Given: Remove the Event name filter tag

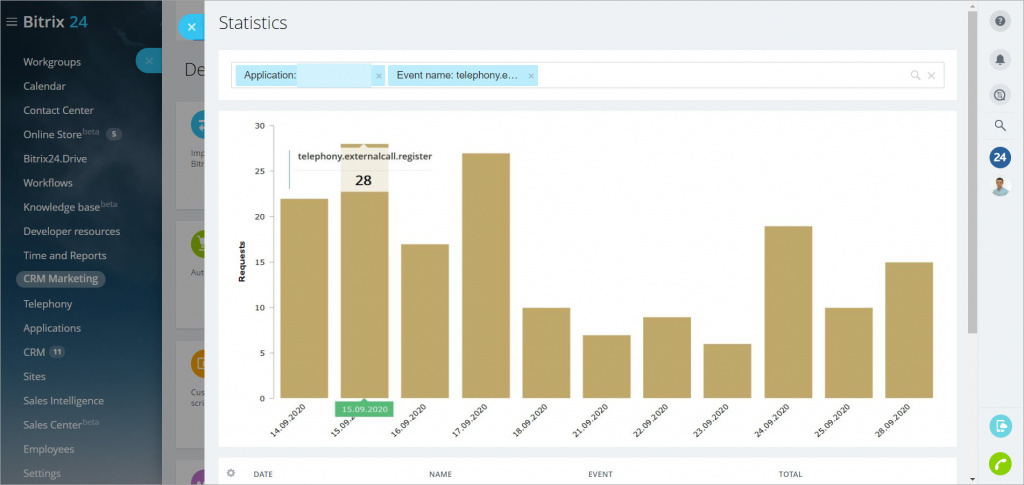Looking at the screenshot, I should click(531, 76).
